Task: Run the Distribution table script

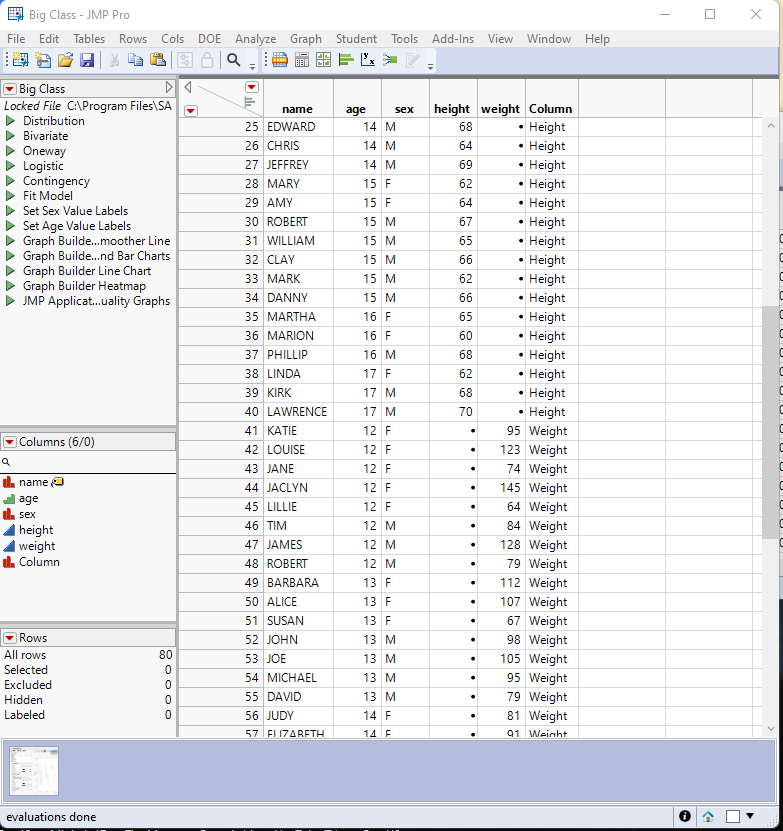Action: pyautogui.click(x=10, y=121)
